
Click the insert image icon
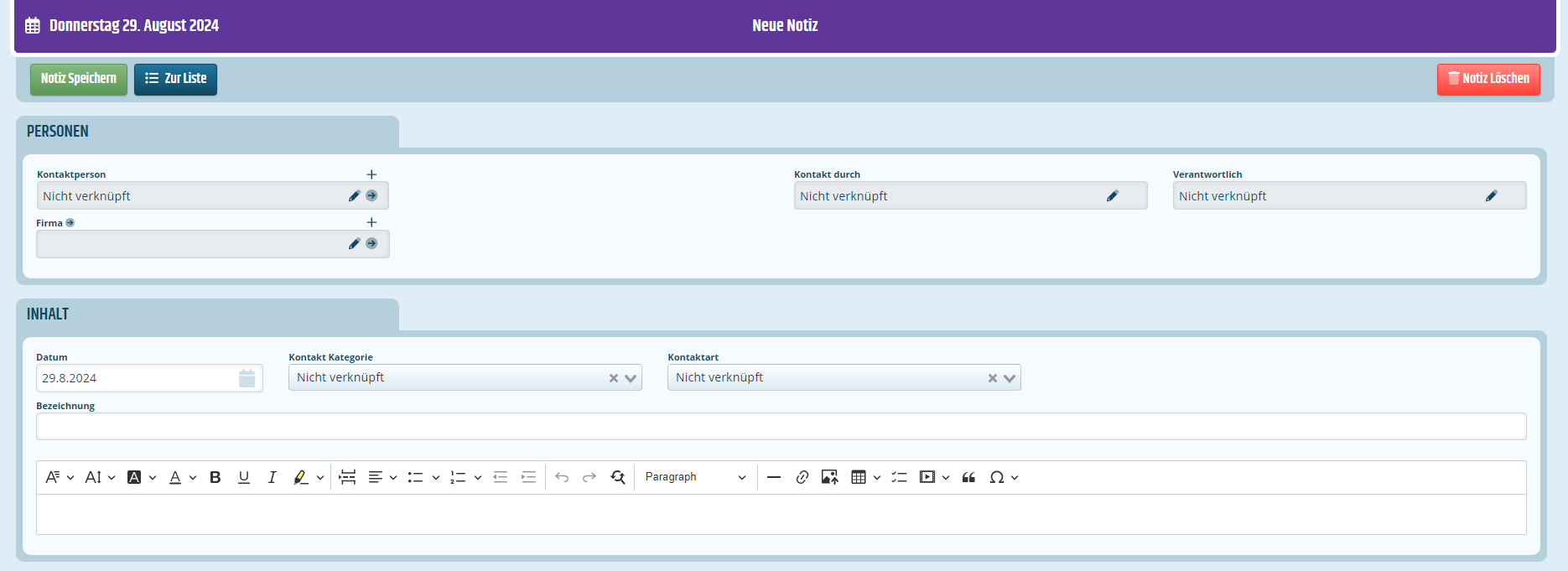[x=830, y=477]
